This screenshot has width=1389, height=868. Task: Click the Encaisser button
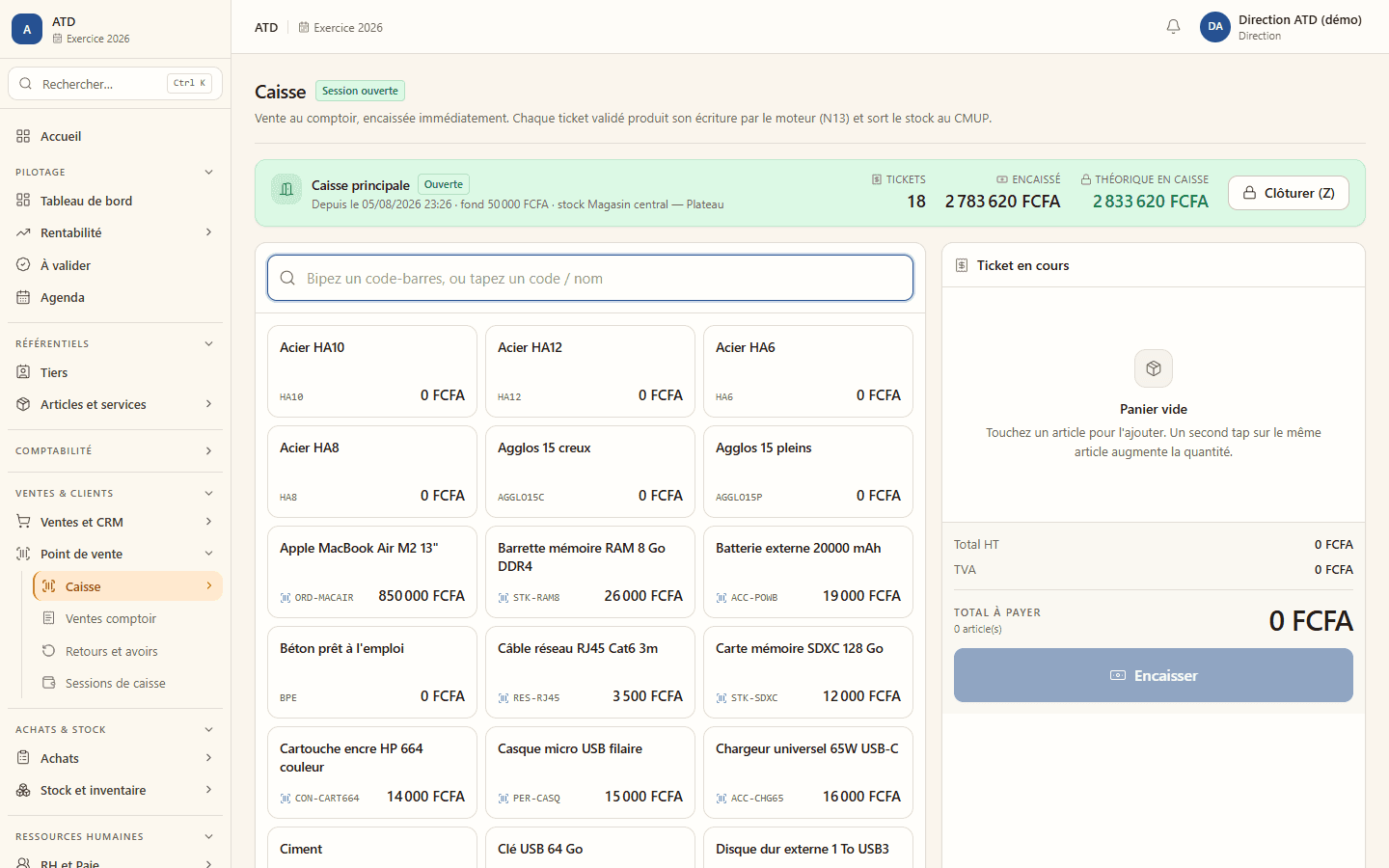[x=1154, y=675]
